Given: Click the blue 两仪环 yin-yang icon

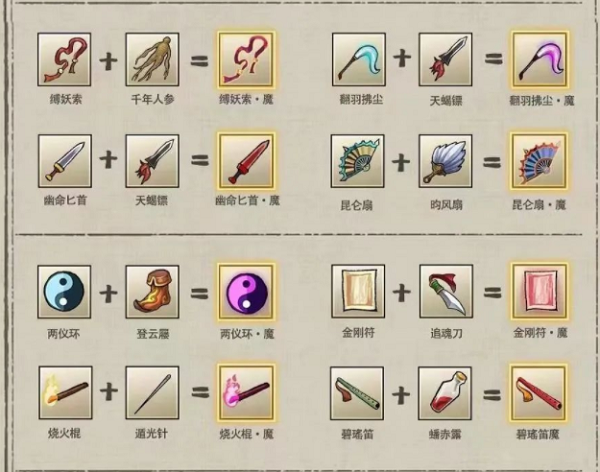Looking at the screenshot, I should (x=64, y=292).
